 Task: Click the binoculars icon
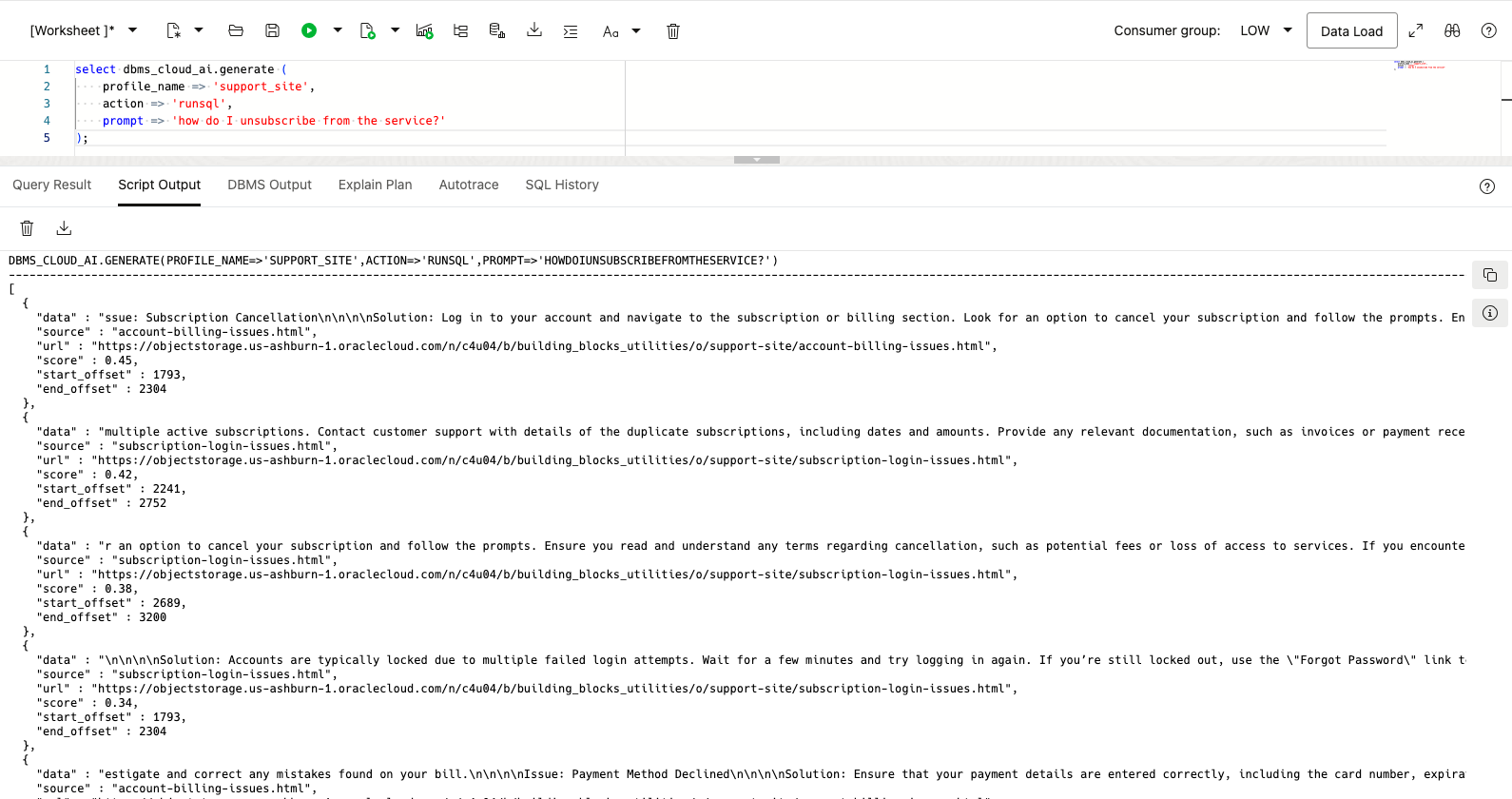tap(1452, 30)
